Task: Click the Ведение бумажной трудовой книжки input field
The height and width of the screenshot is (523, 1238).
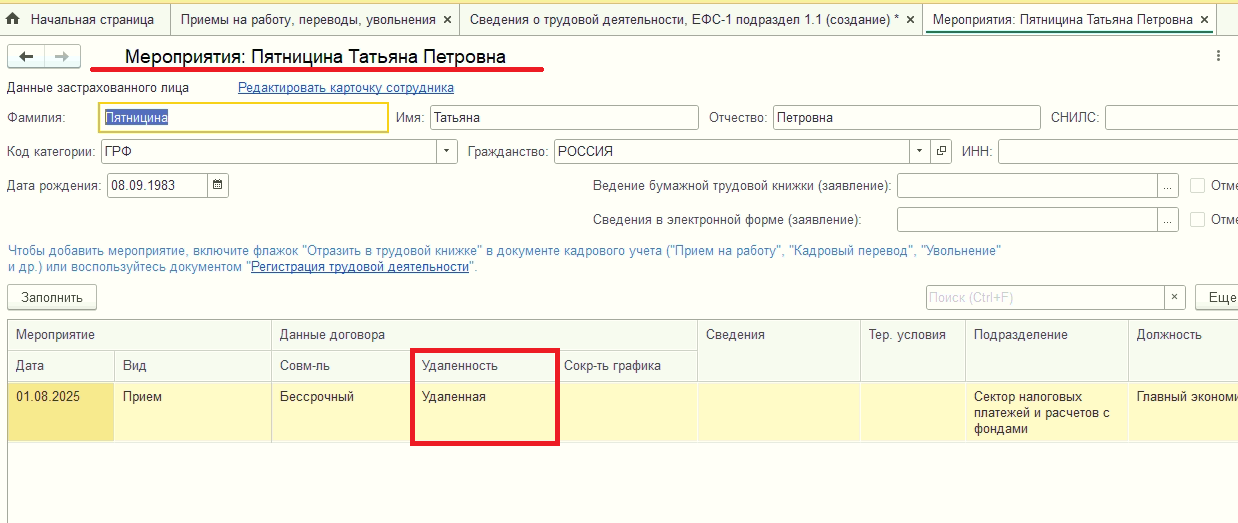Action: [x=1027, y=186]
